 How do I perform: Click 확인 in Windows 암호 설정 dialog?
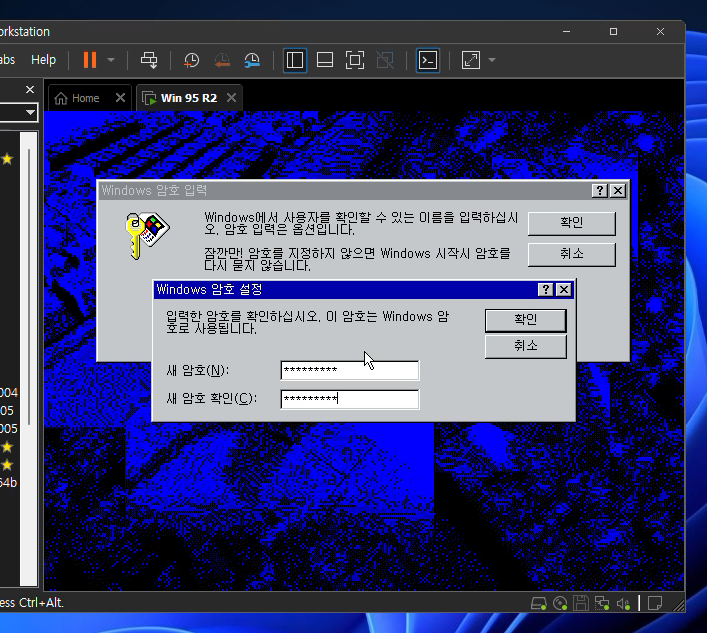pos(526,320)
